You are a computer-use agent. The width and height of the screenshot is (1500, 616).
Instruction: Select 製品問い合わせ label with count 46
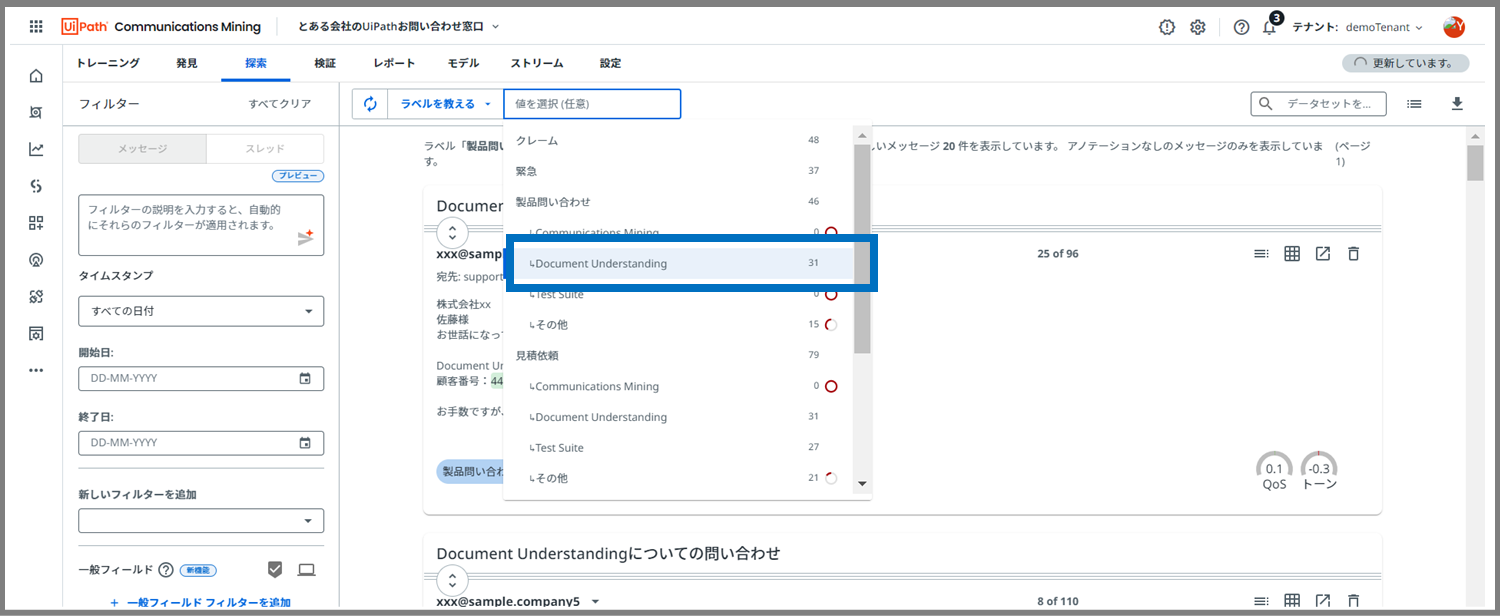[x=678, y=202]
